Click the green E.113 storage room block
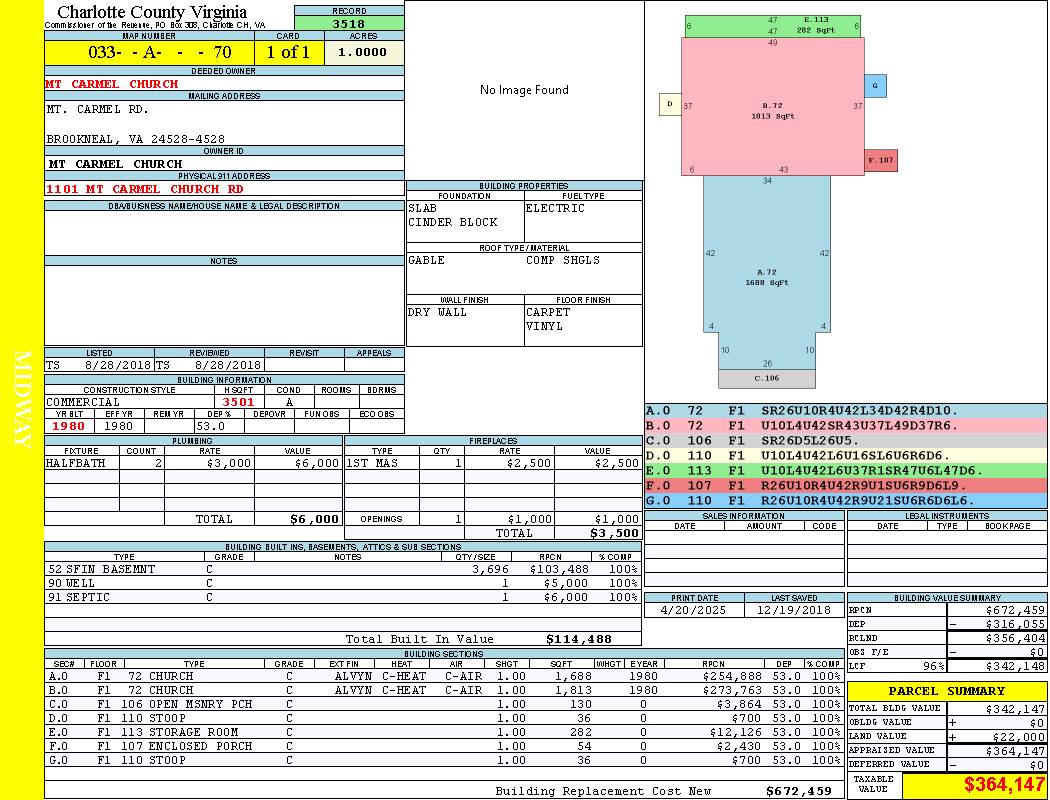The image size is (1050, 800). point(773,27)
